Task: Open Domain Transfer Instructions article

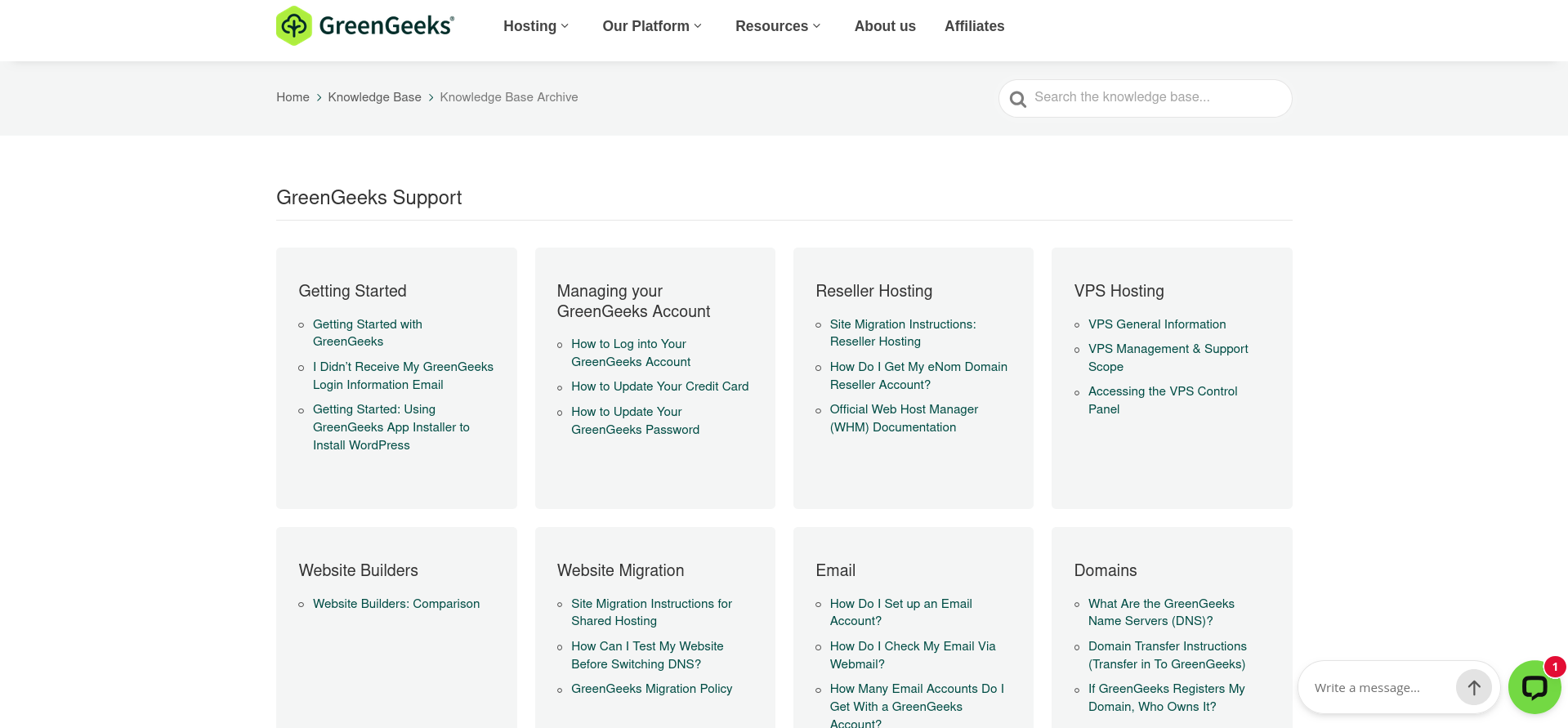Action: pyautogui.click(x=1168, y=655)
